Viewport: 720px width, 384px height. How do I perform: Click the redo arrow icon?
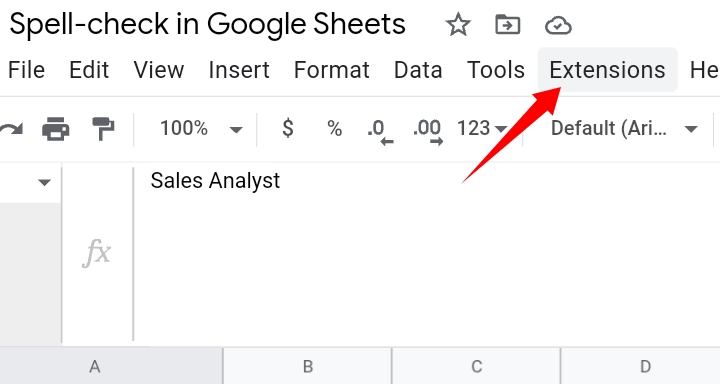click(x=11, y=129)
